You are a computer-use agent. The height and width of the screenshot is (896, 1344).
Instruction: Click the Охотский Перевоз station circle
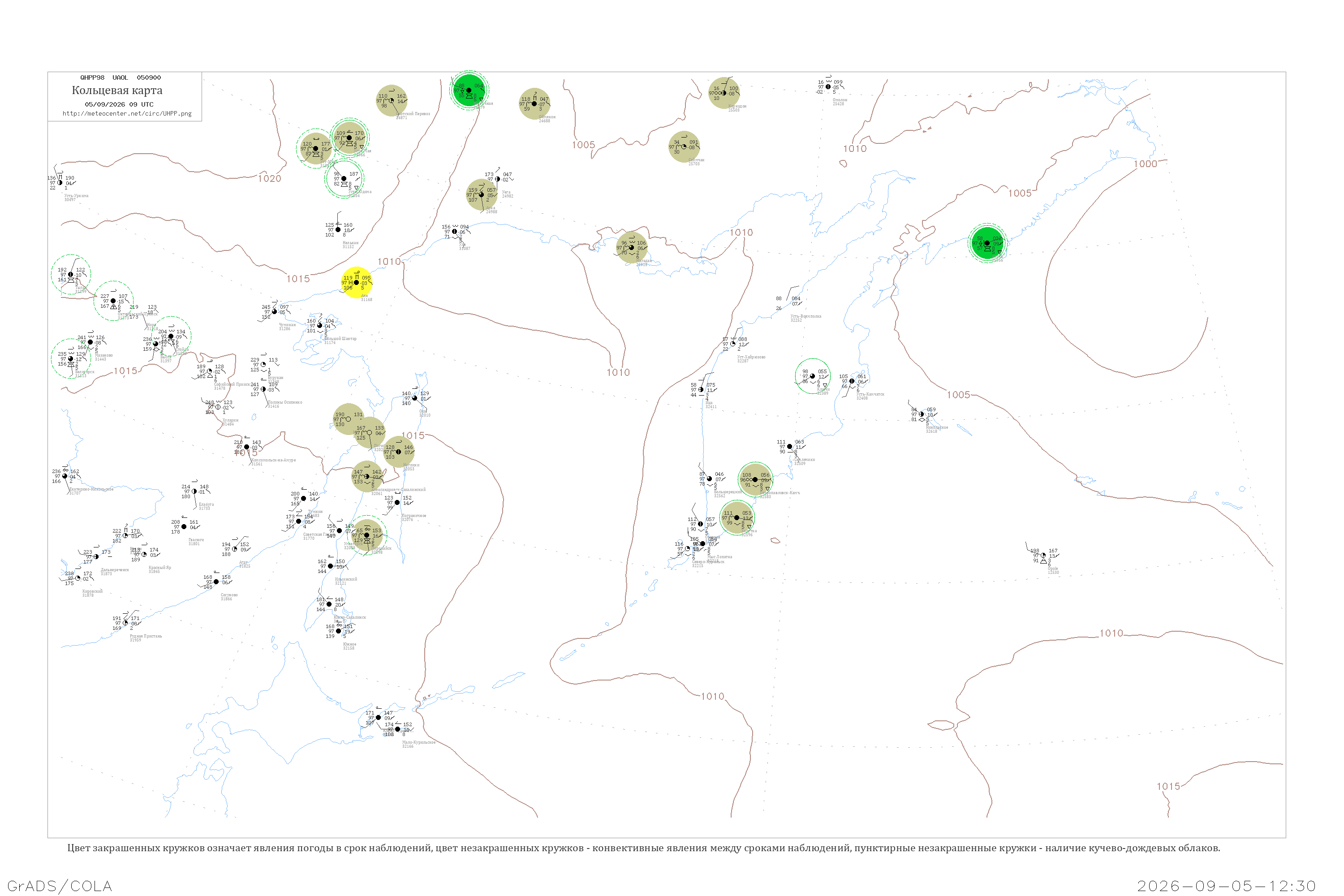(392, 100)
